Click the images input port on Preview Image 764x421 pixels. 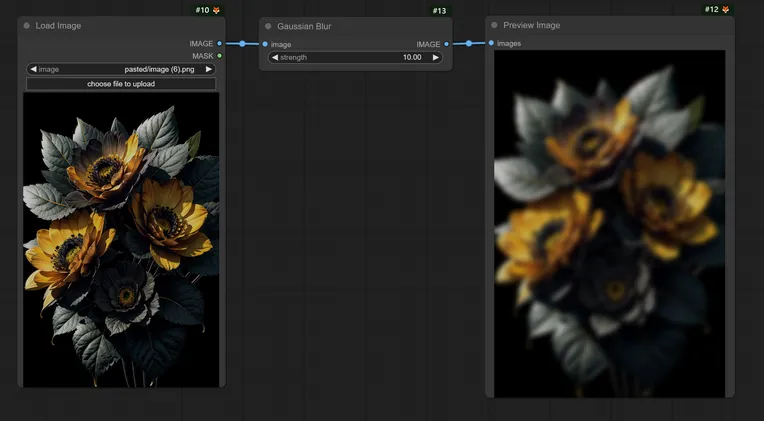[x=491, y=43]
